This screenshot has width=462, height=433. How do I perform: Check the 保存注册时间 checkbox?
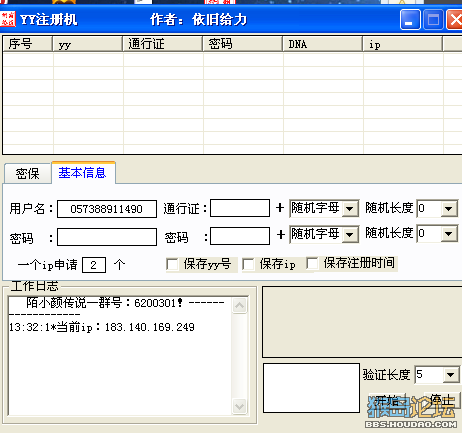[312, 263]
